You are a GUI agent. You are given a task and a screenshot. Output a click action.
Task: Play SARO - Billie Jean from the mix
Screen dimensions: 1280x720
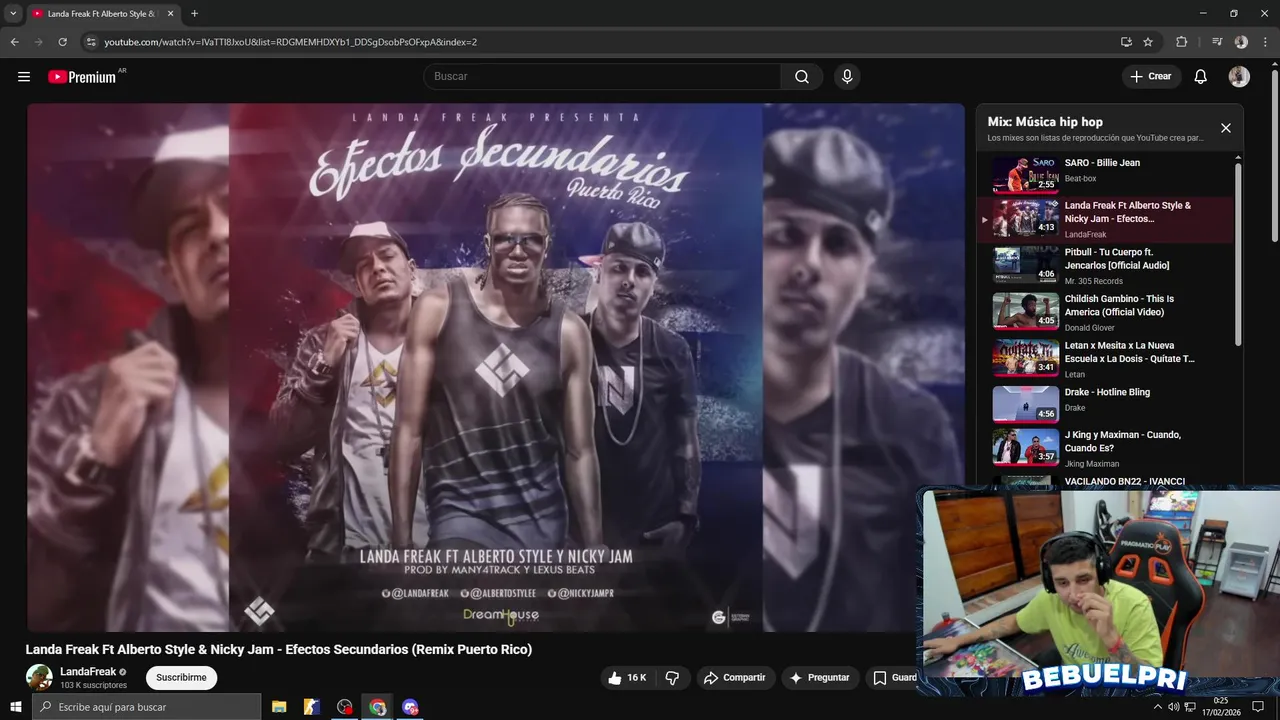click(1106, 174)
